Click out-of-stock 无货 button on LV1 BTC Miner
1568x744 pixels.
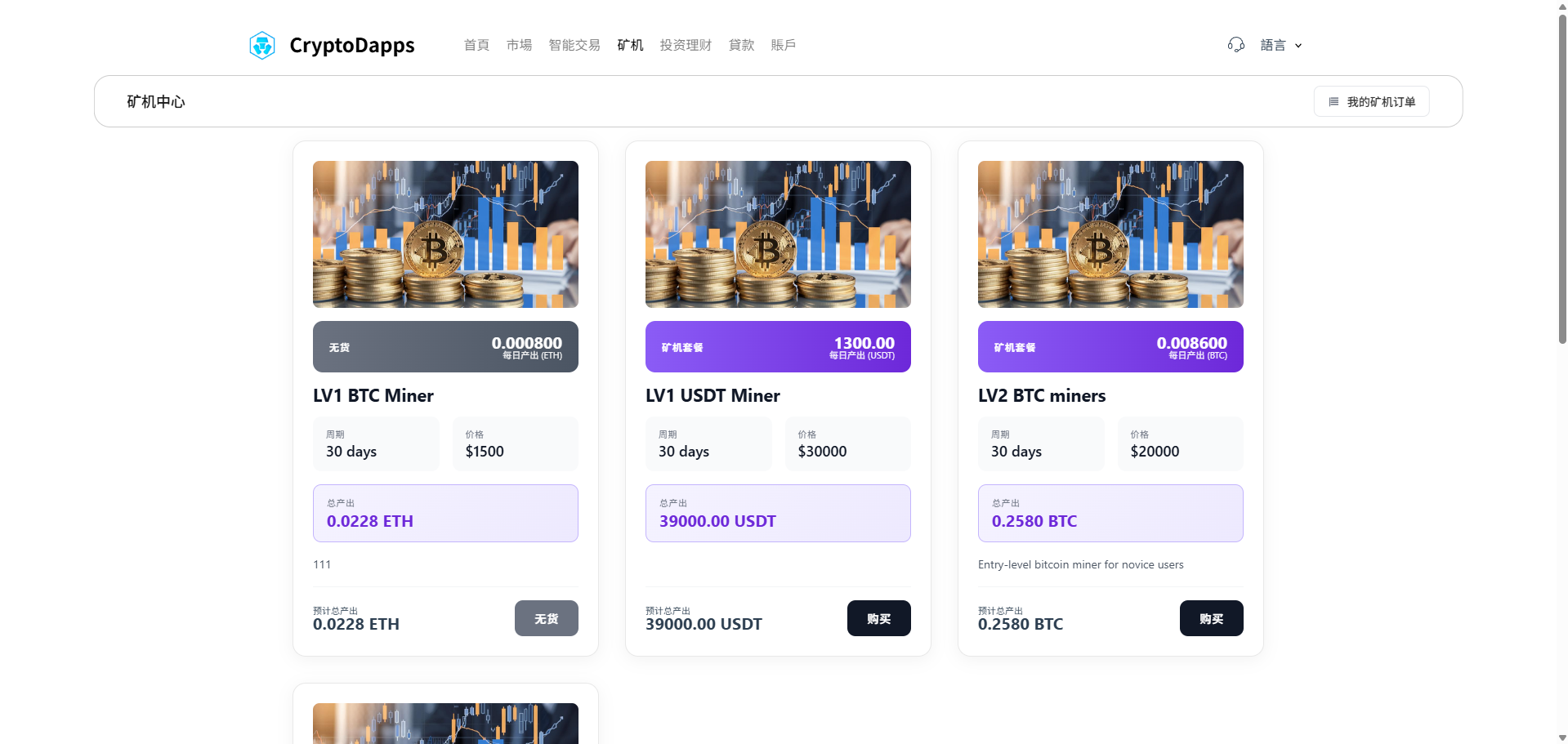(546, 618)
